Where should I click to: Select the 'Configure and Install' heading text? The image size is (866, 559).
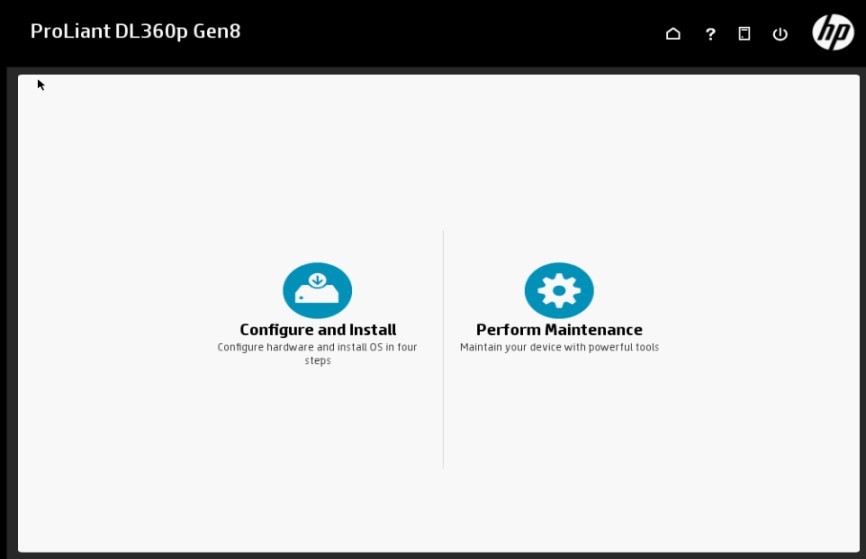click(317, 330)
